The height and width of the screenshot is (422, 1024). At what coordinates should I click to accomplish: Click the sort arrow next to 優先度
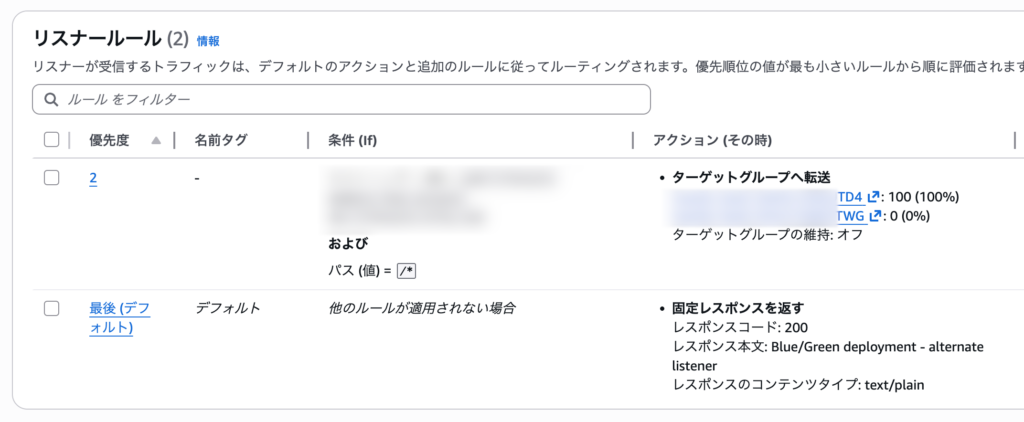tap(156, 141)
